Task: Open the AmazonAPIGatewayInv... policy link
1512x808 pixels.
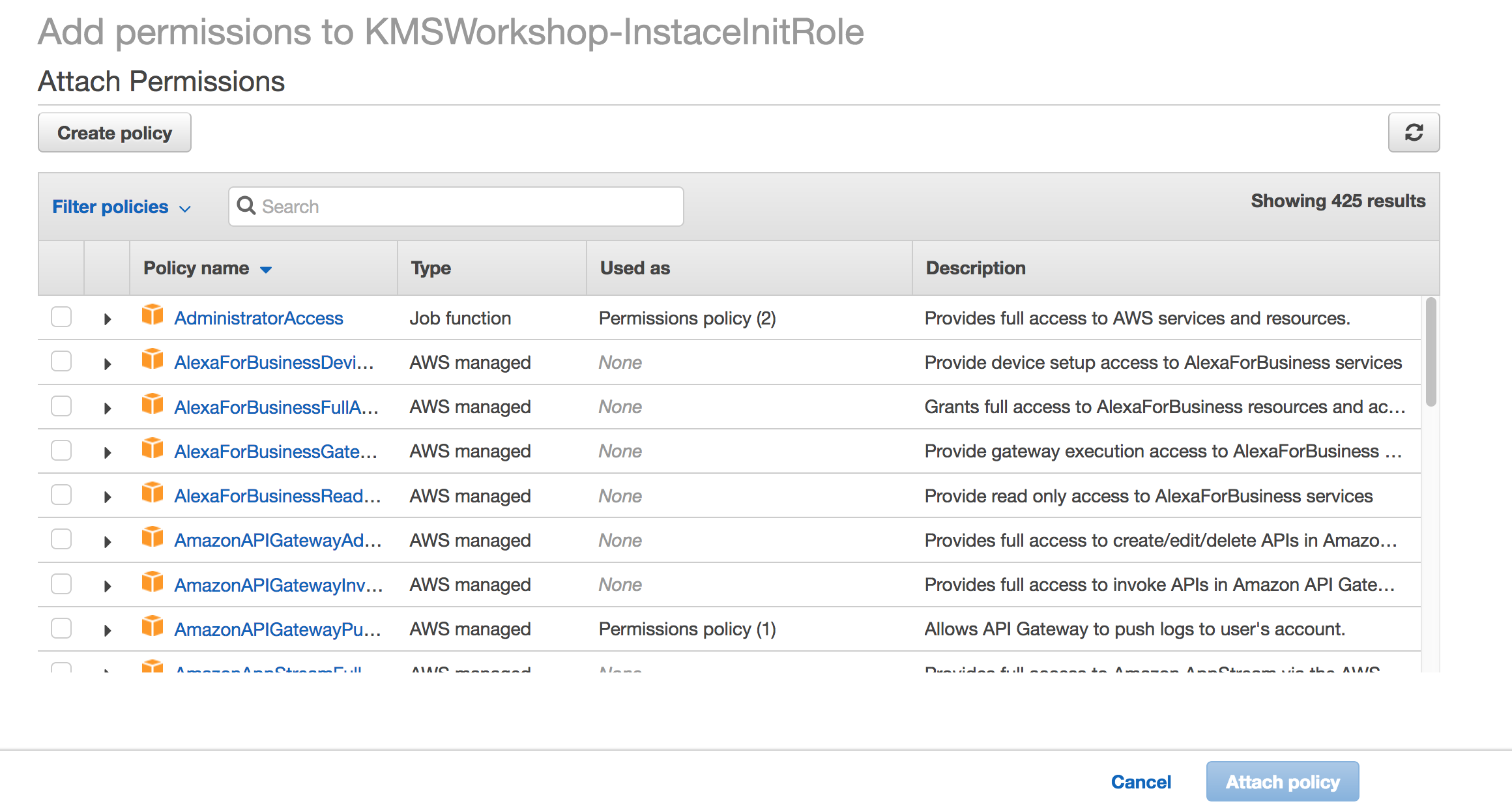Action: [278, 585]
